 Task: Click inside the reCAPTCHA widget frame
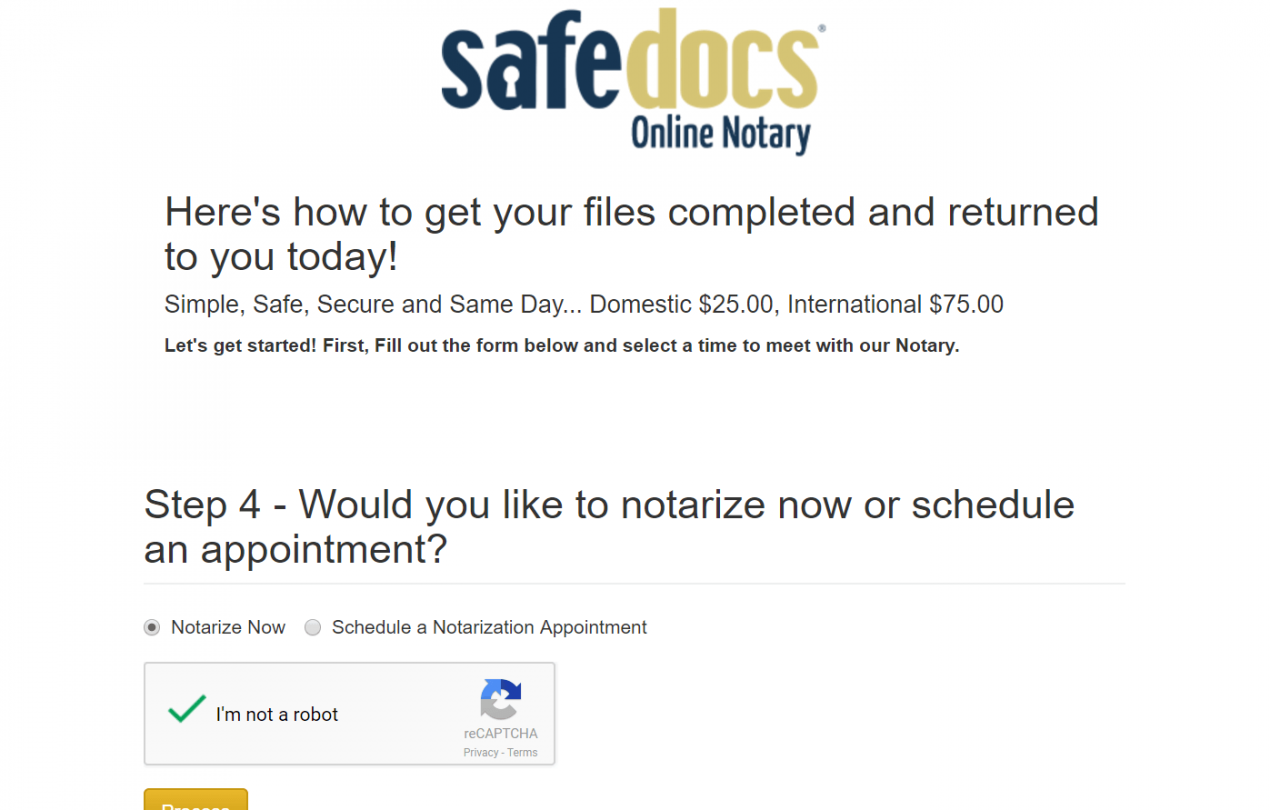(350, 714)
